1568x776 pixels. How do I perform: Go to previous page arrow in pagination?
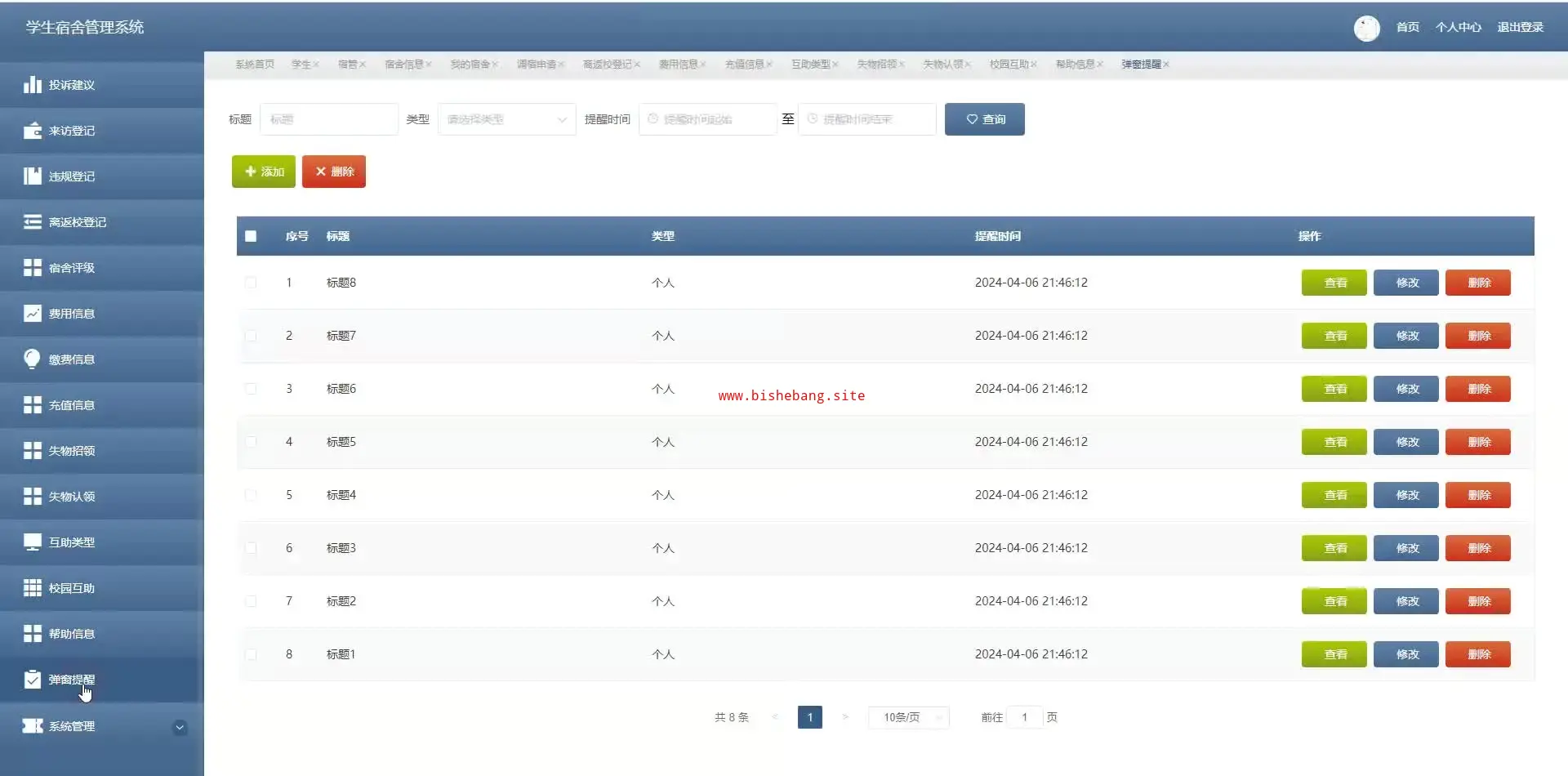774,717
